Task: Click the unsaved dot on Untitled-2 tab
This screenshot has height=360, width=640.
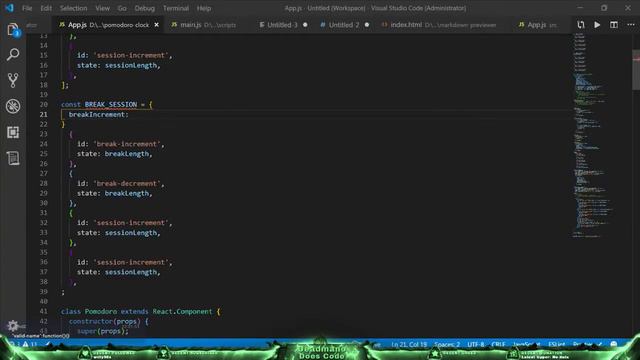Action: click(x=367, y=25)
